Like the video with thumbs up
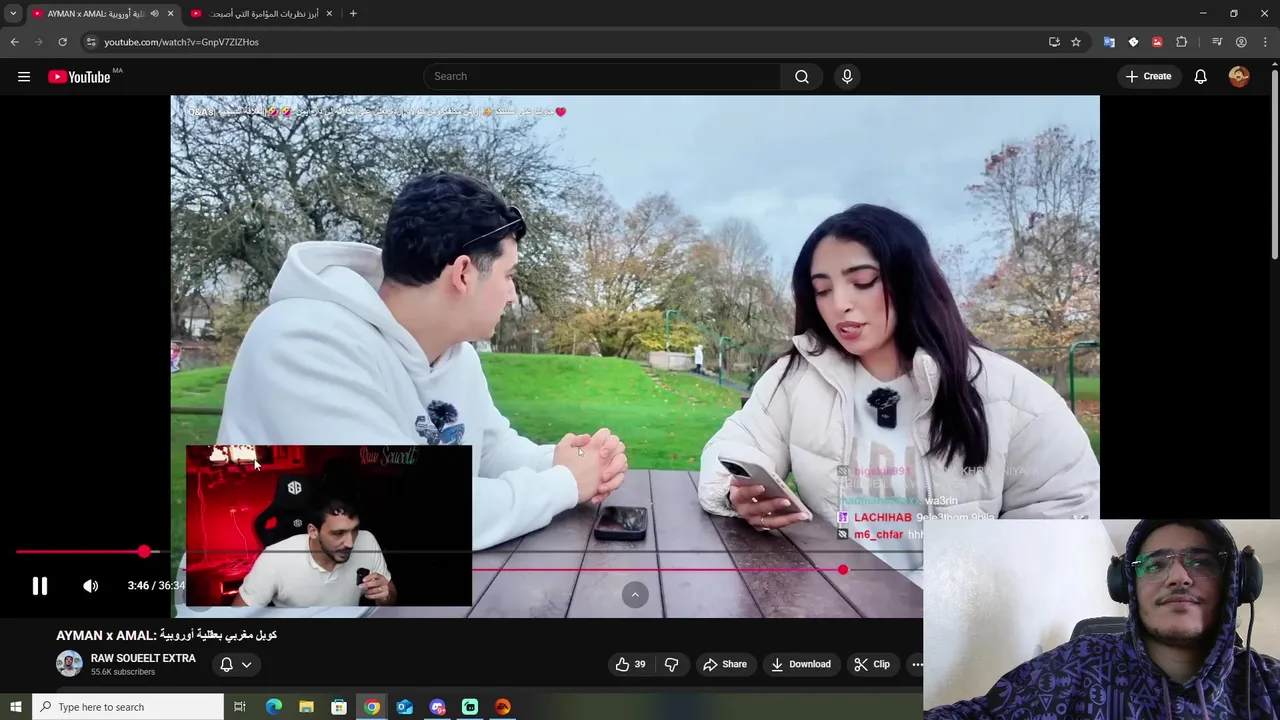The width and height of the screenshot is (1280, 720). coord(630,664)
